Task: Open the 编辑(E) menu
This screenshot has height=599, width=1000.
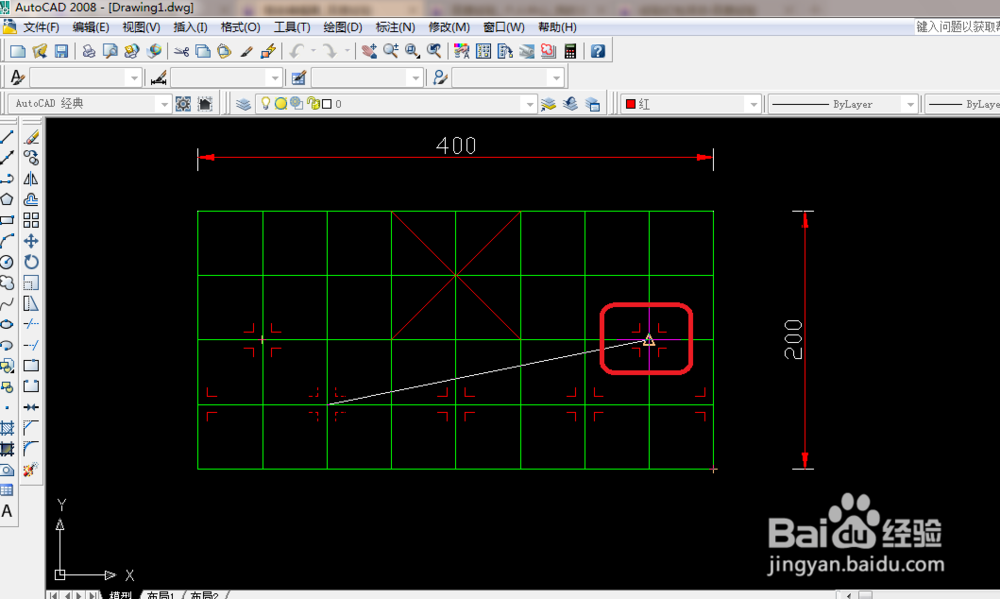Action: tap(91, 27)
